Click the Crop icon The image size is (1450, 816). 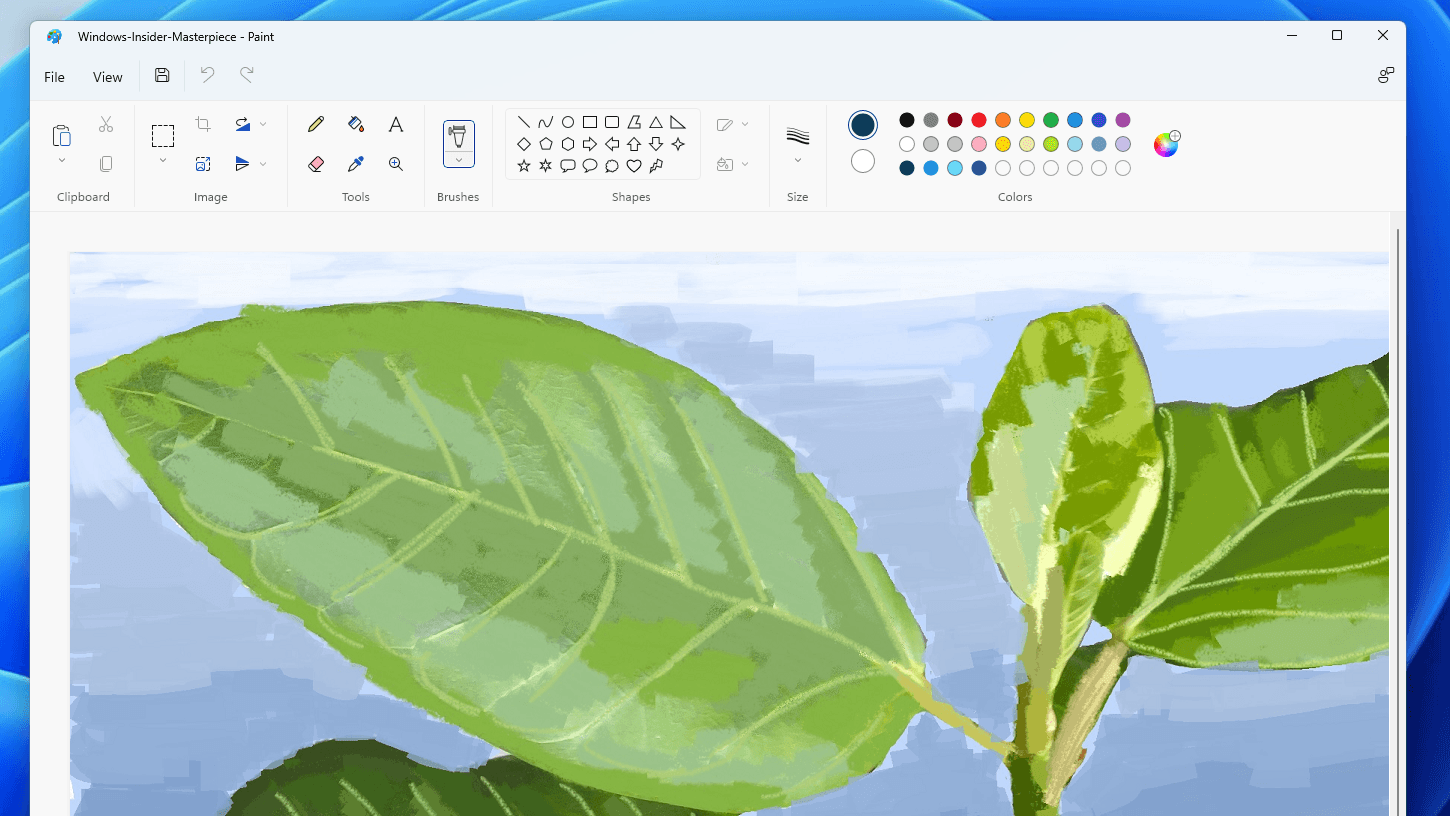coord(203,124)
